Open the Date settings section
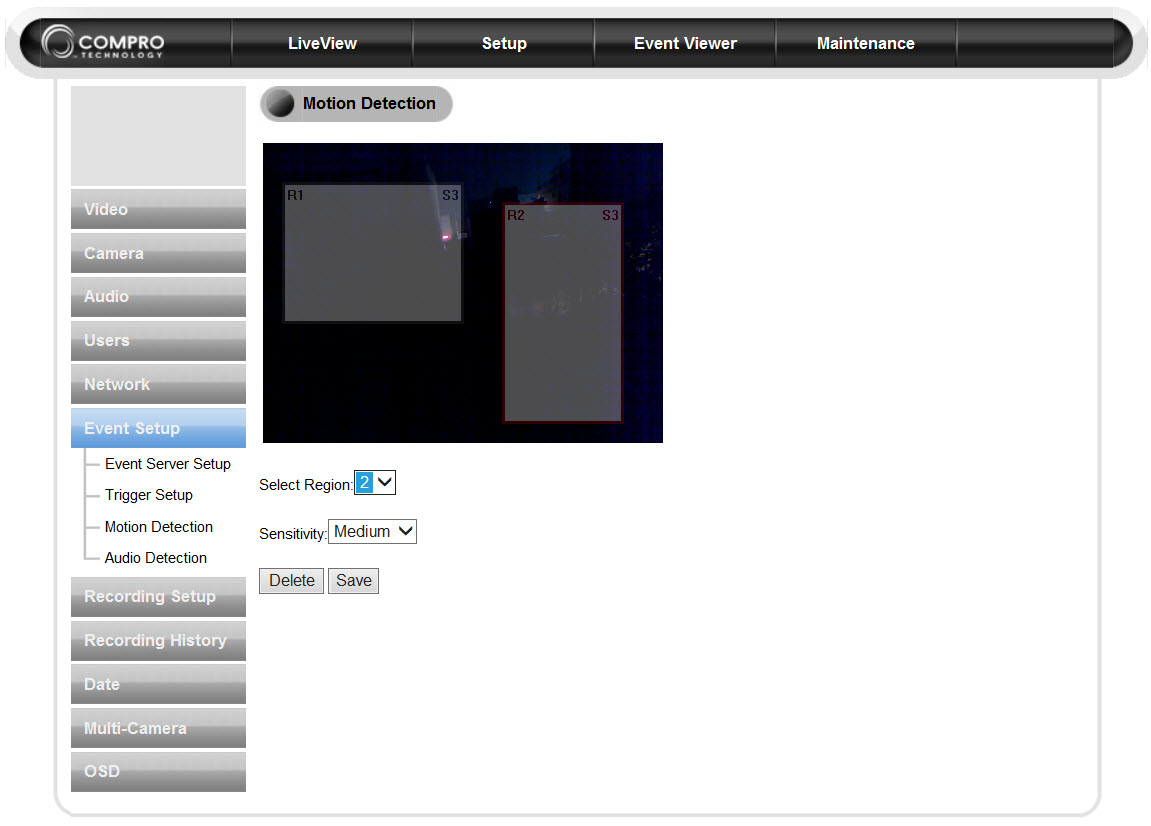1151x826 pixels. click(x=159, y=684)
